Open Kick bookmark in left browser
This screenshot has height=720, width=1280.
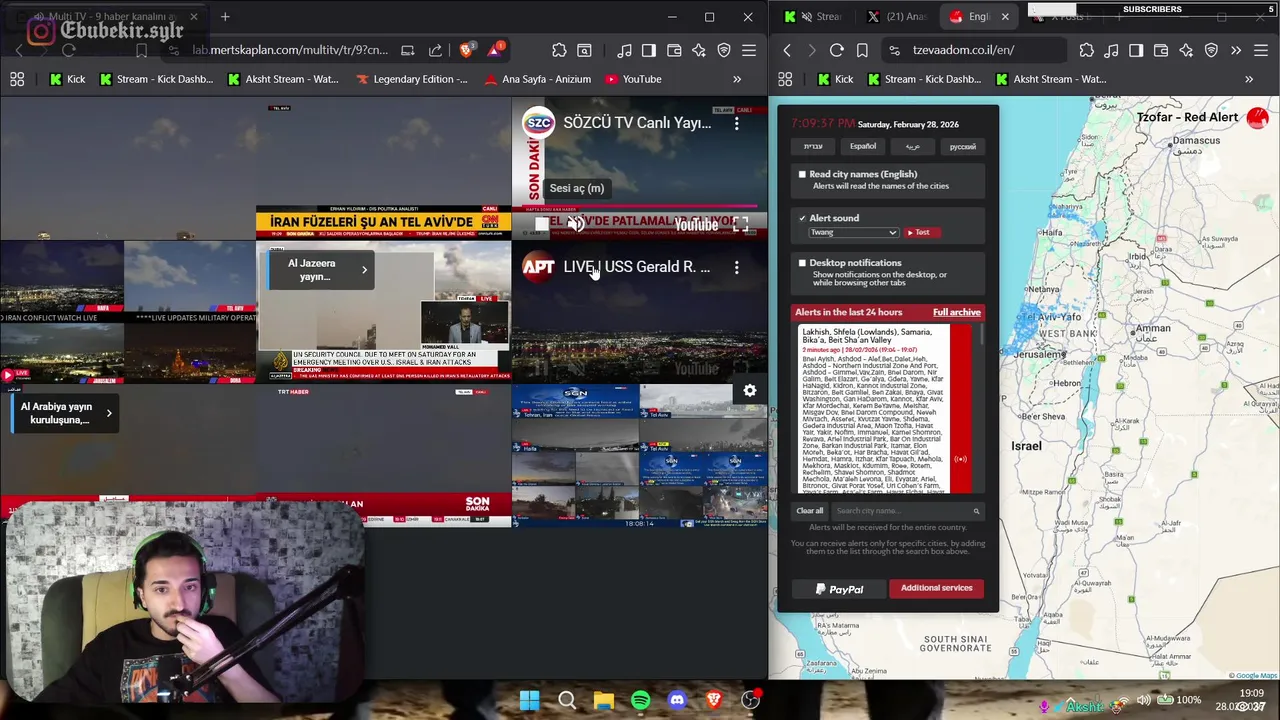pyautogui.click(x=67, y=79)
